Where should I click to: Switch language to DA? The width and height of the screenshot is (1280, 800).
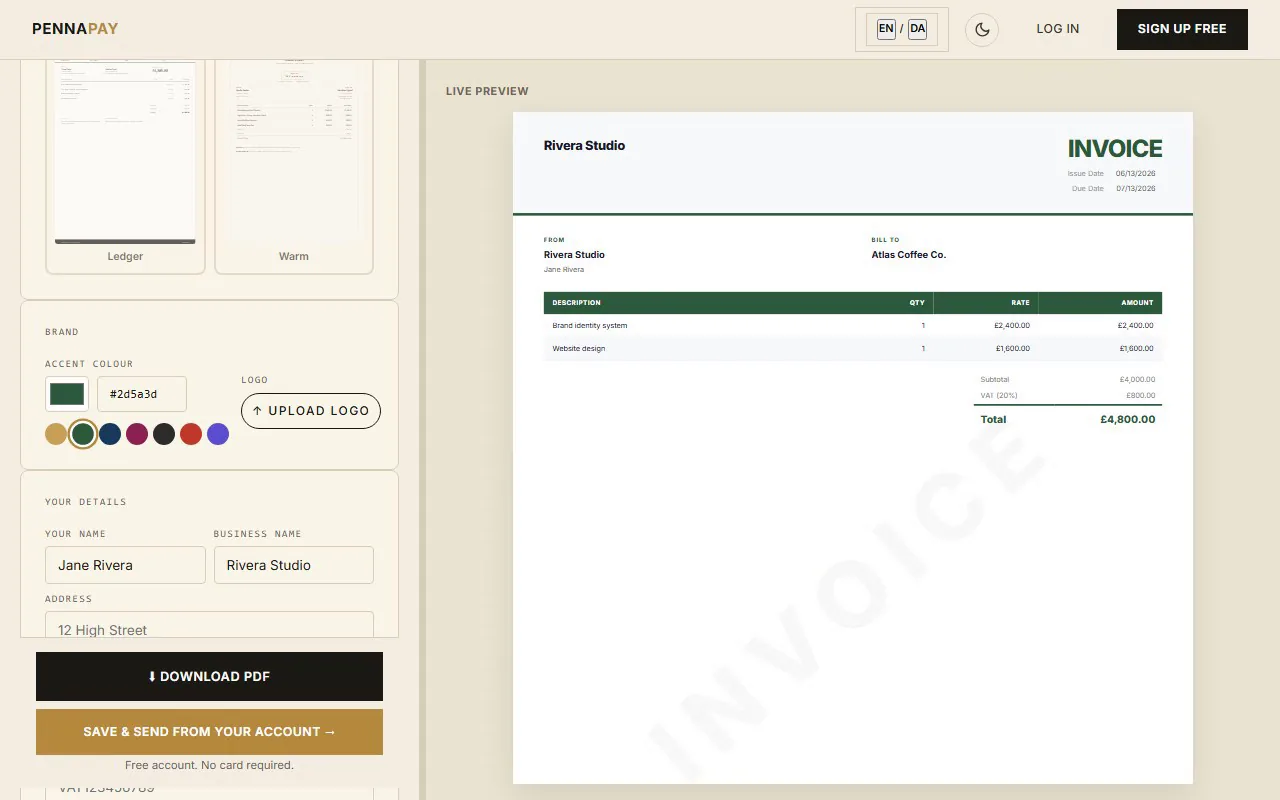[917, 29]
